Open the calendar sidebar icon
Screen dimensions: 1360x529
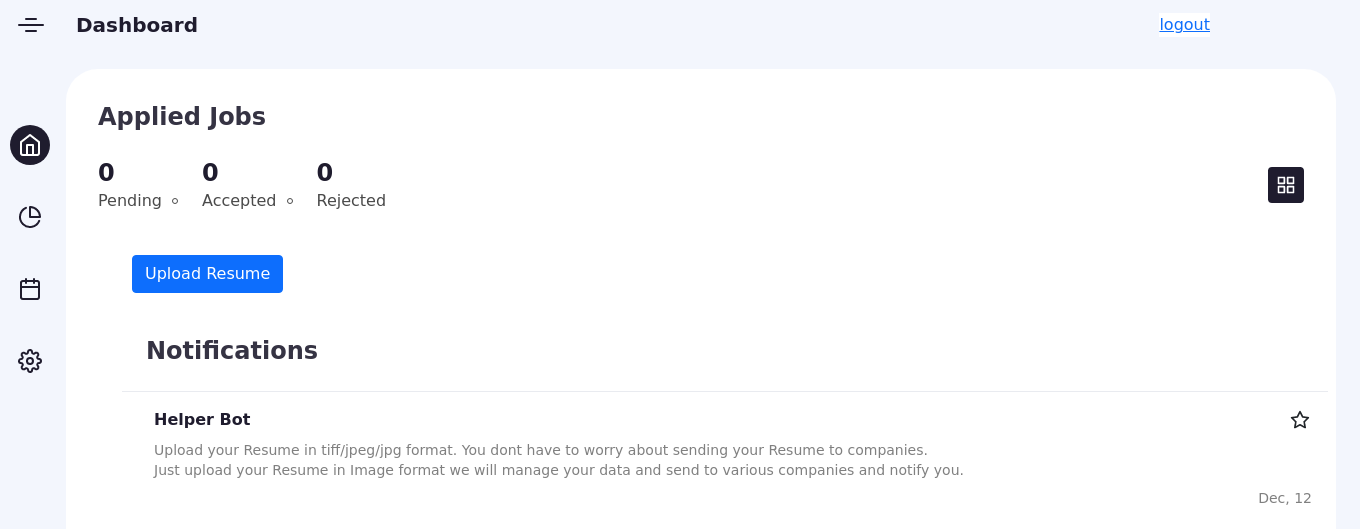(x=30, y=289)
